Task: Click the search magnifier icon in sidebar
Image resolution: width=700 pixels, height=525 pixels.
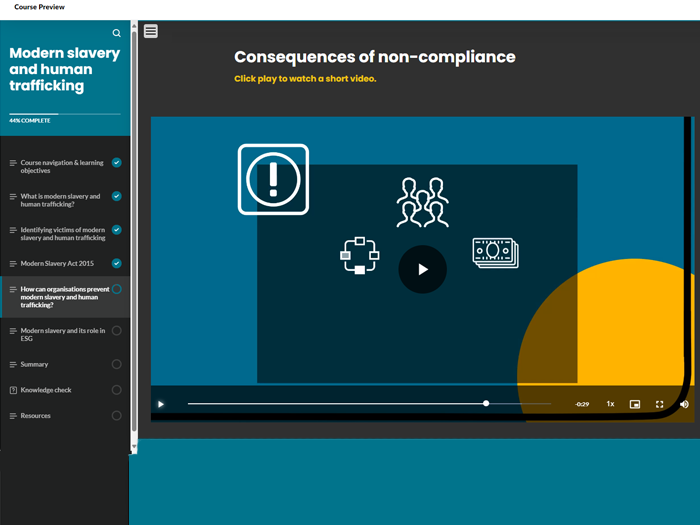Action: (117, 33)
